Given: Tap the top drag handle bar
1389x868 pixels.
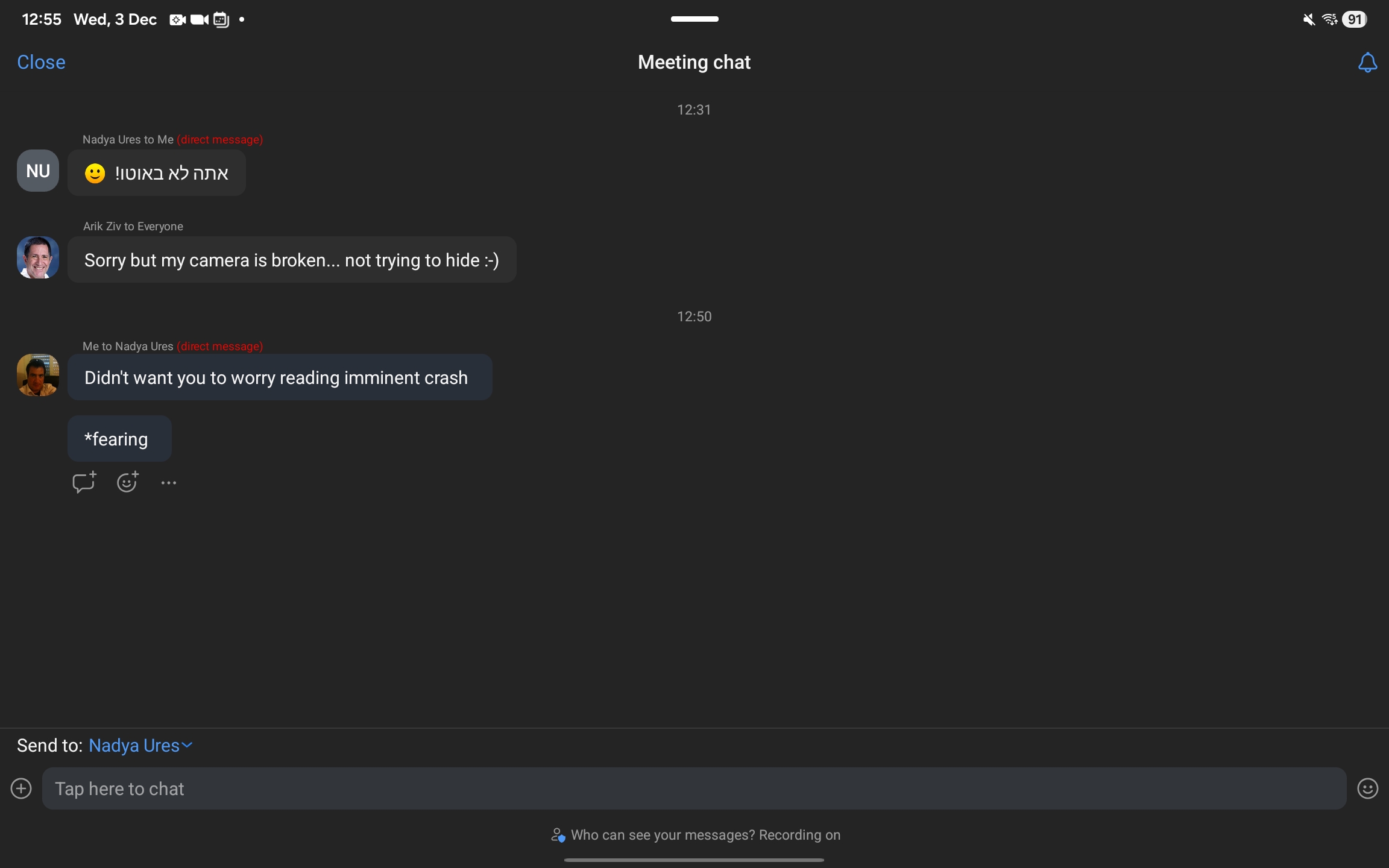Looking at the screenshot, I should click(694, 19).
